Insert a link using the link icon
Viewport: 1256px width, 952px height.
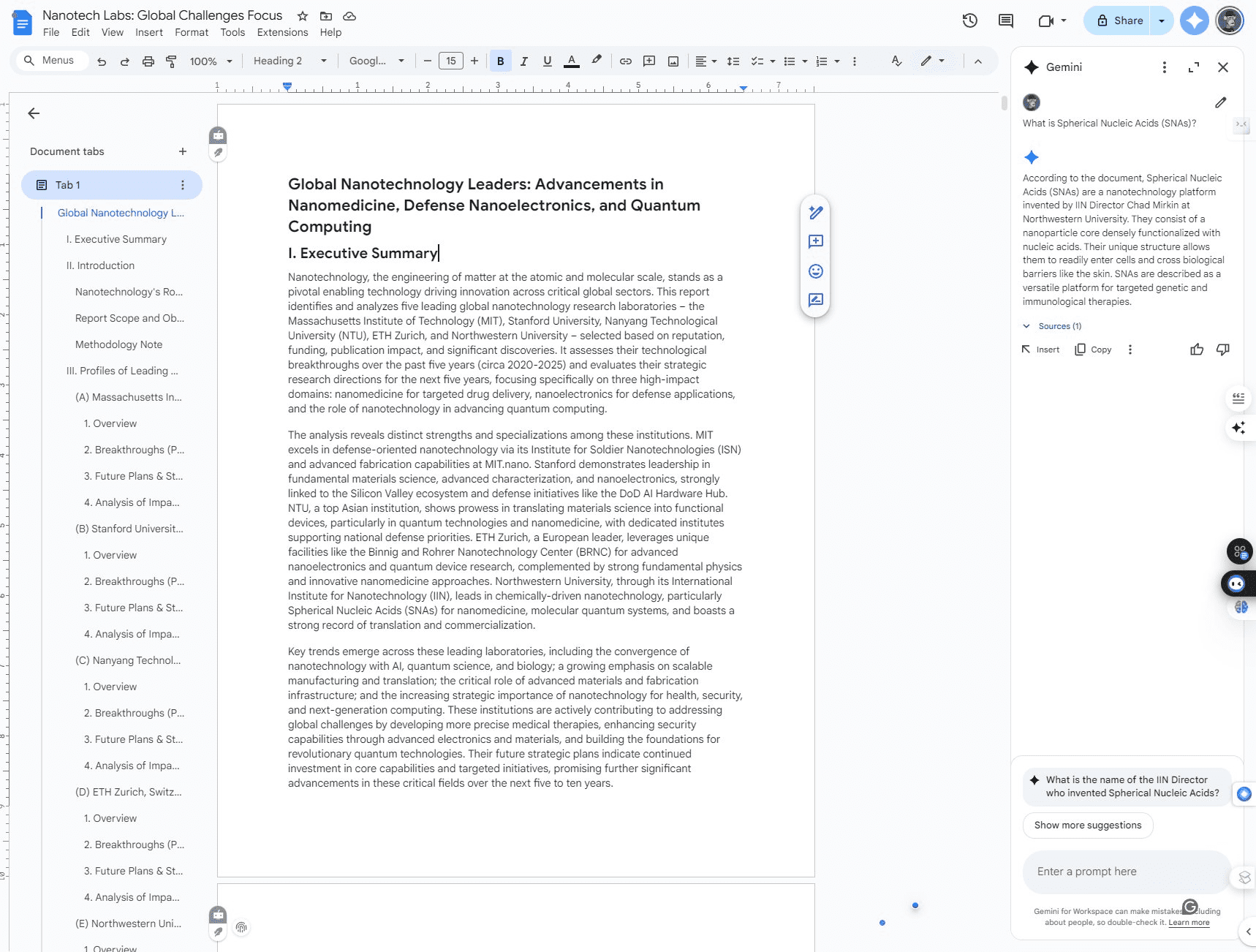pyautogui.click(x=626, y=61)
